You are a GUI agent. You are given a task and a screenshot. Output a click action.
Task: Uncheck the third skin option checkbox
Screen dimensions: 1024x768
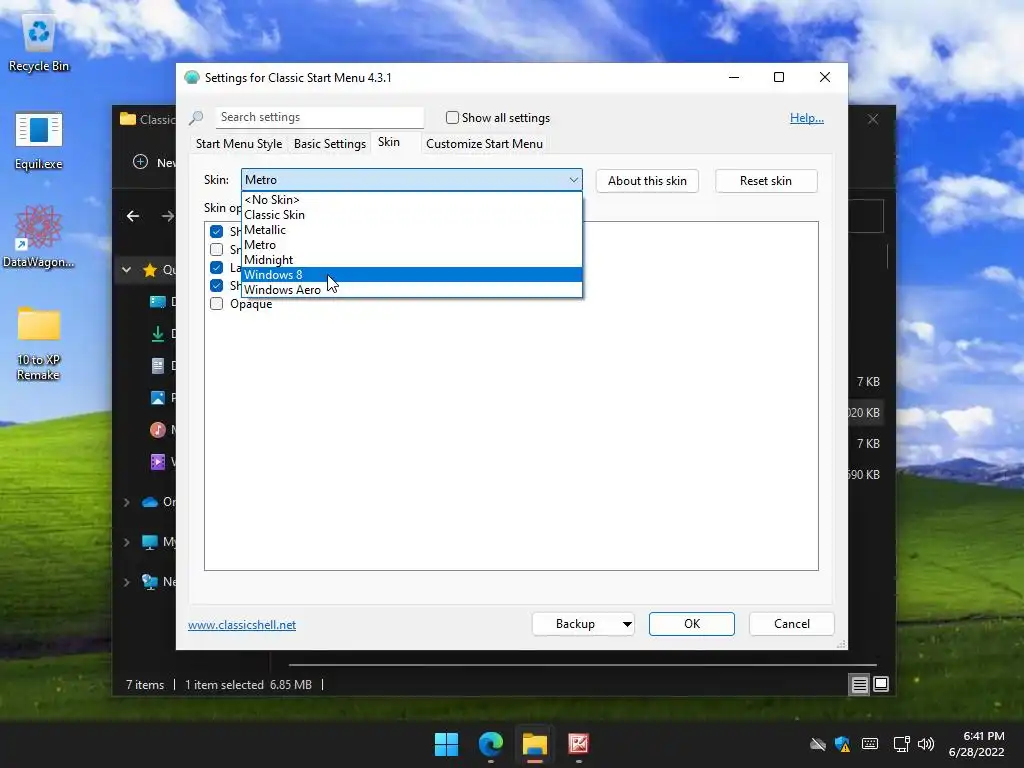click(x=217, y=267)
